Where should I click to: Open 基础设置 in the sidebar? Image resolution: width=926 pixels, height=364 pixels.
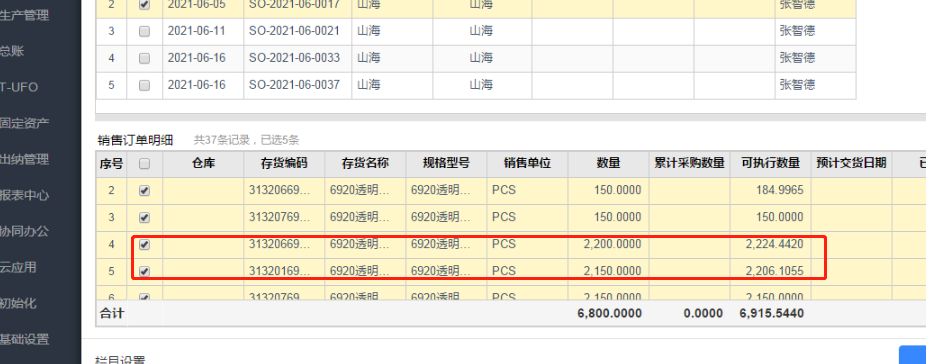point(24,340)
